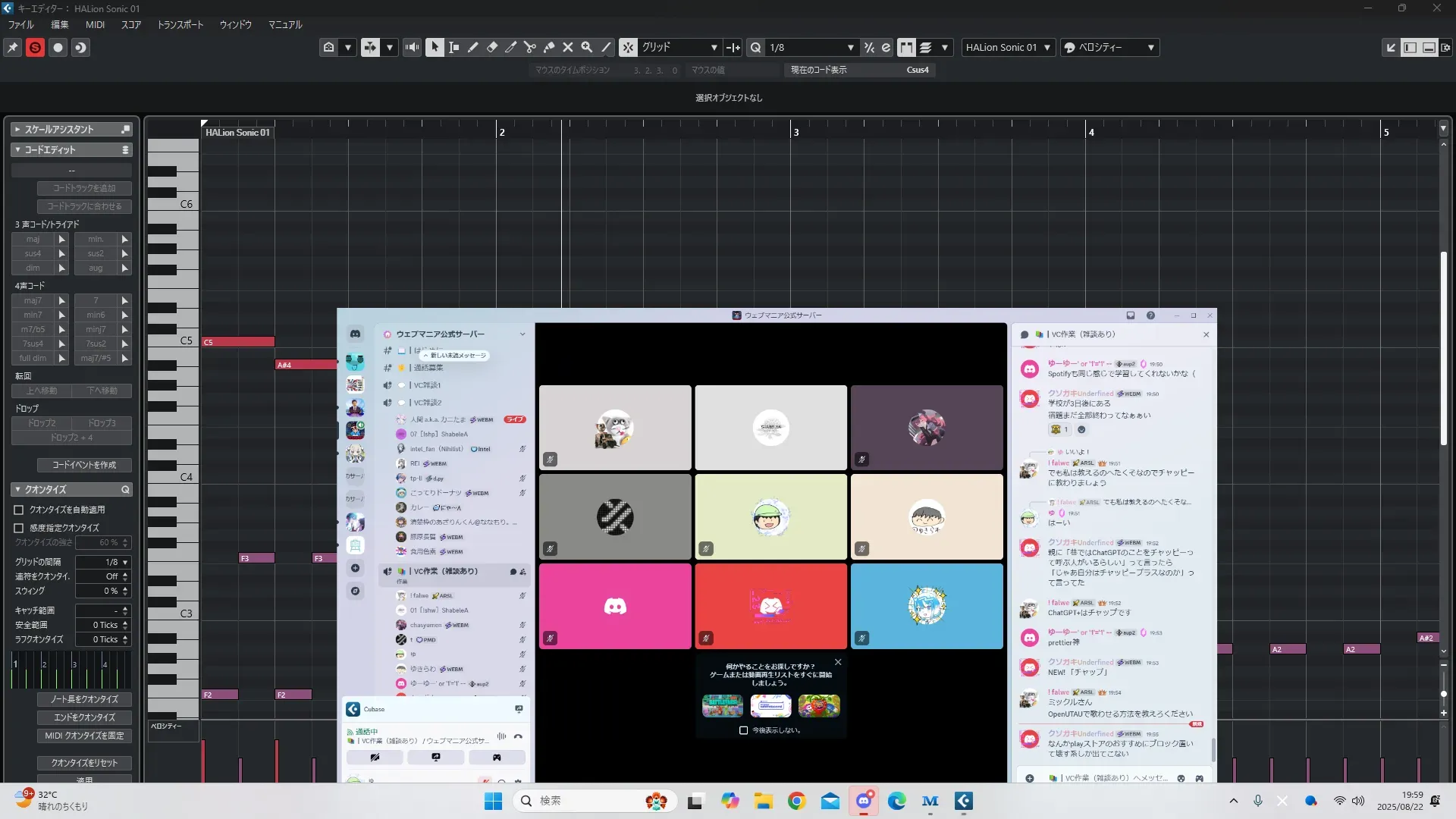Select the Erase tool
The image size is (1456, 819).
coord(491,47)
